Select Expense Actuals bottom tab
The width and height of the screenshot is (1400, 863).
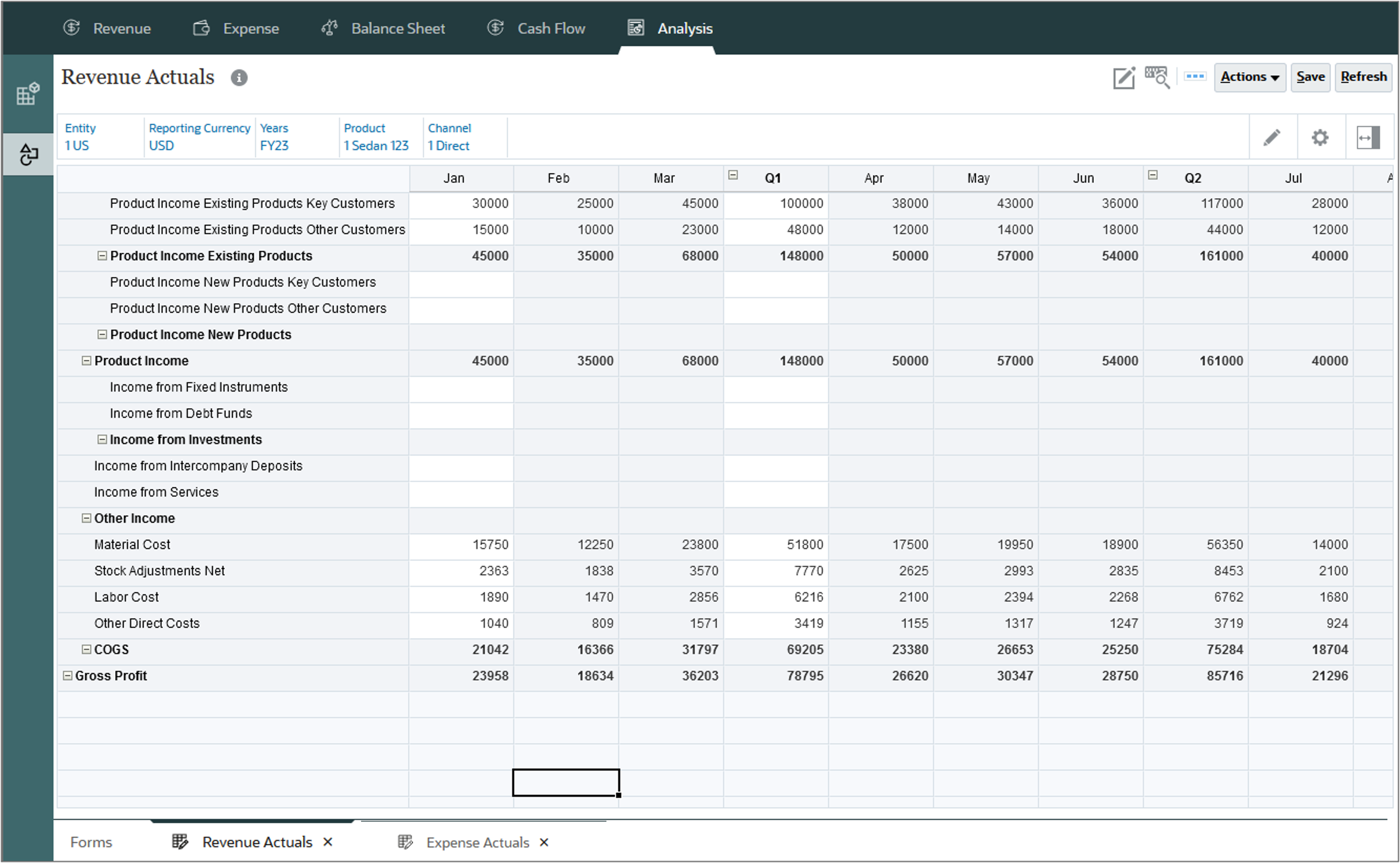[x=477, y=842]
